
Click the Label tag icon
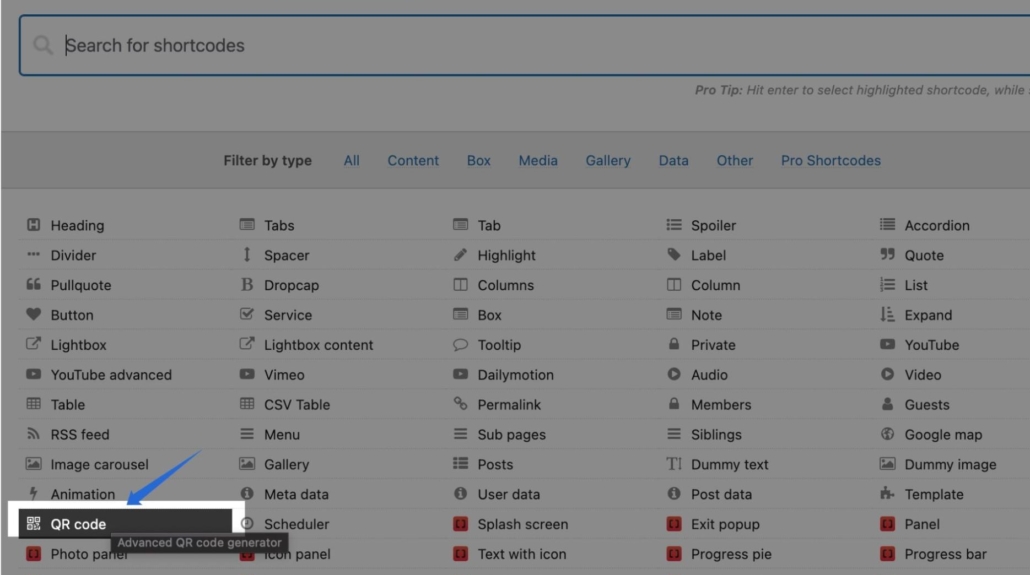pos(674,254)
